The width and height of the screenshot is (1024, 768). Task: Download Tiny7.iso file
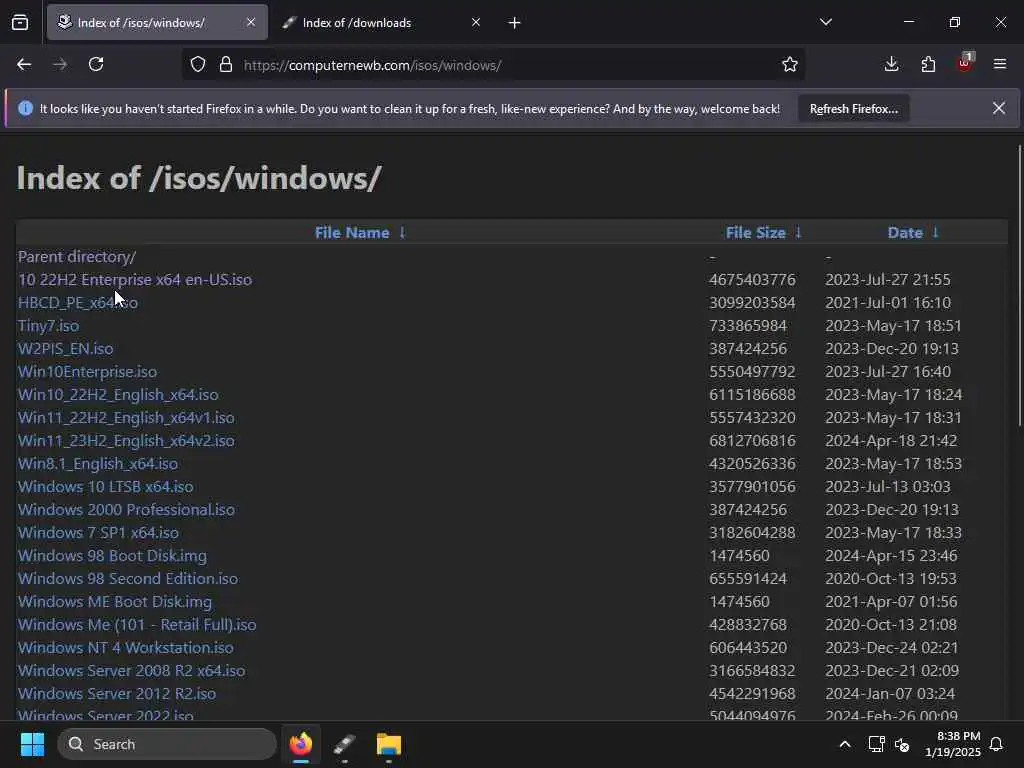tap(48, 325)
